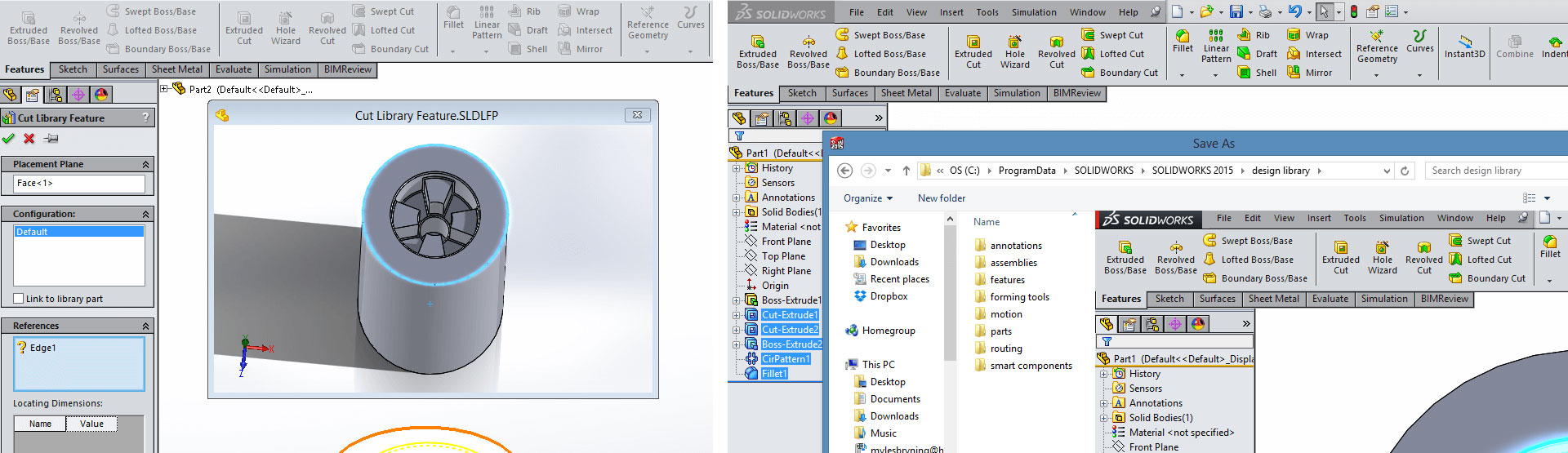Click SOLIDWORKS 2015 in address breadcrumb
Viewport: 1568px width, 453px height.
tap(1192, 171)
